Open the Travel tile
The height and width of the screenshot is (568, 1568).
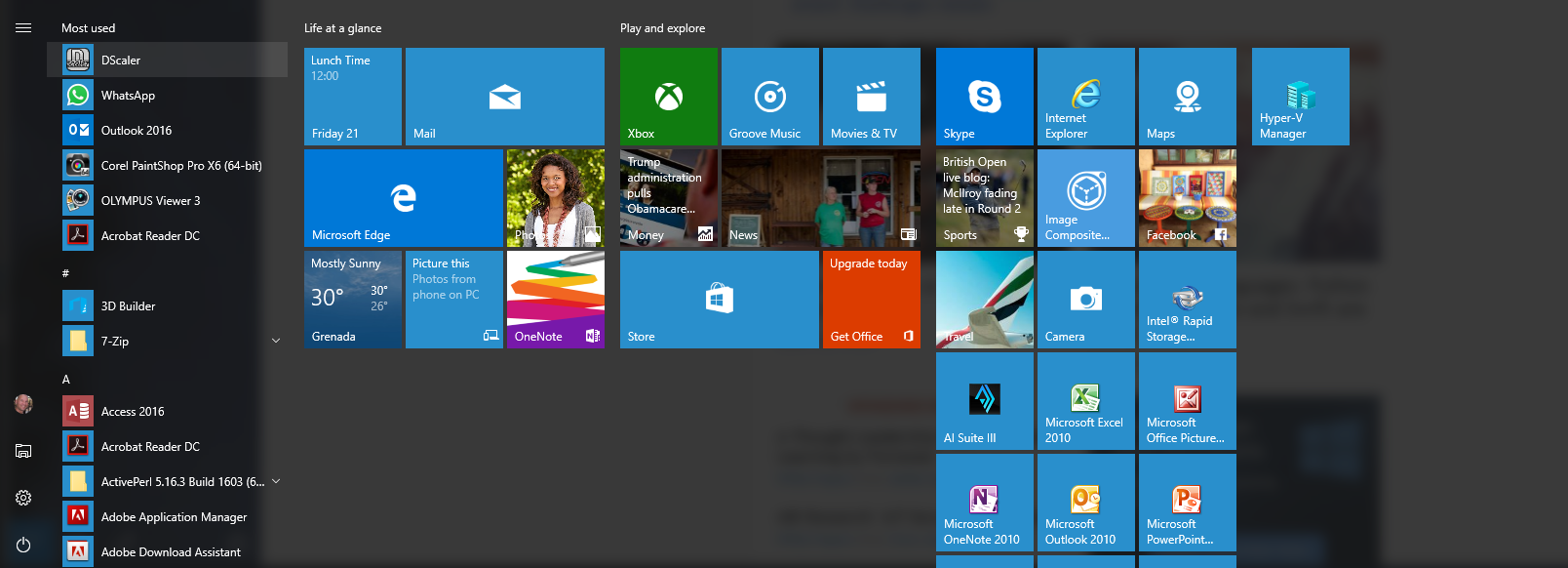click(985, 300)
